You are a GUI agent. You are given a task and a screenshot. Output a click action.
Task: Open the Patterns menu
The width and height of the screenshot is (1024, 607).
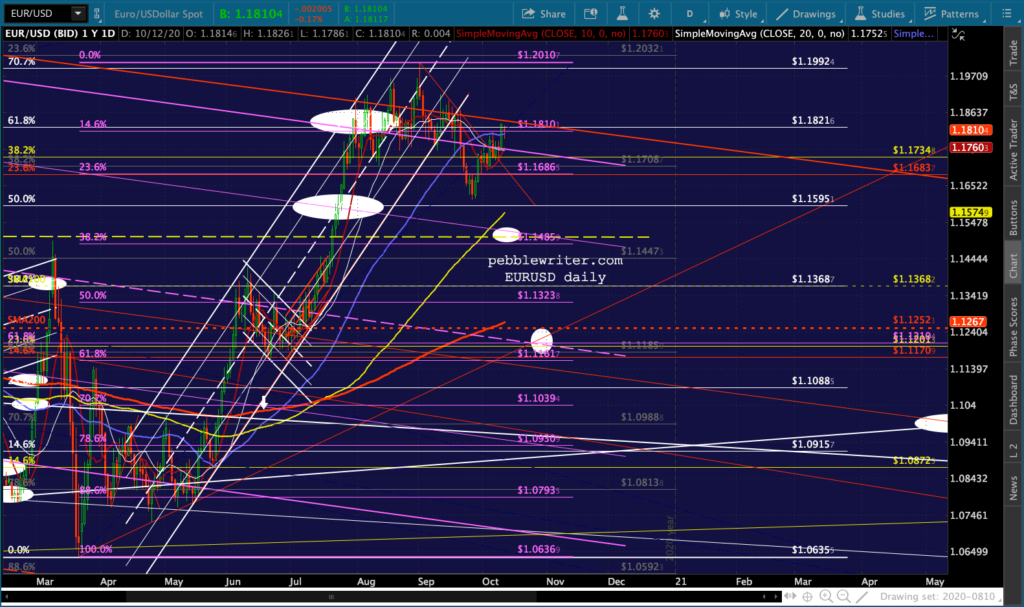point(952,14)
